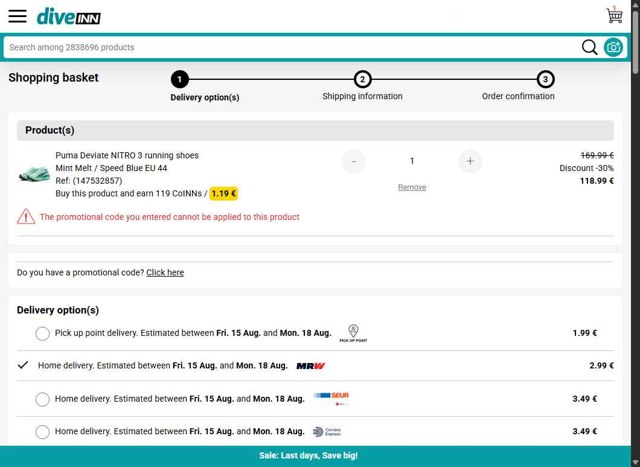
Task: Click the Correos Express carrier logo
Action: tap(327, 431)
